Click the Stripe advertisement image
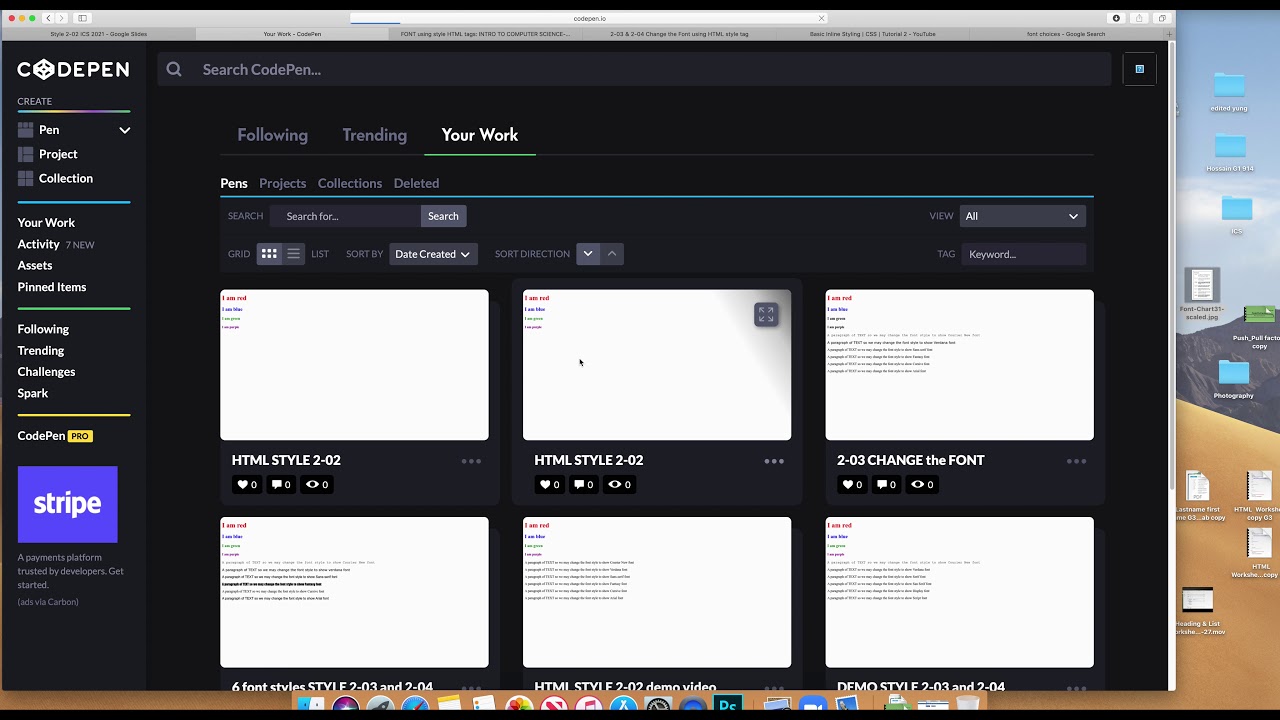This screenshot has width=1280, height=720. 67,504
